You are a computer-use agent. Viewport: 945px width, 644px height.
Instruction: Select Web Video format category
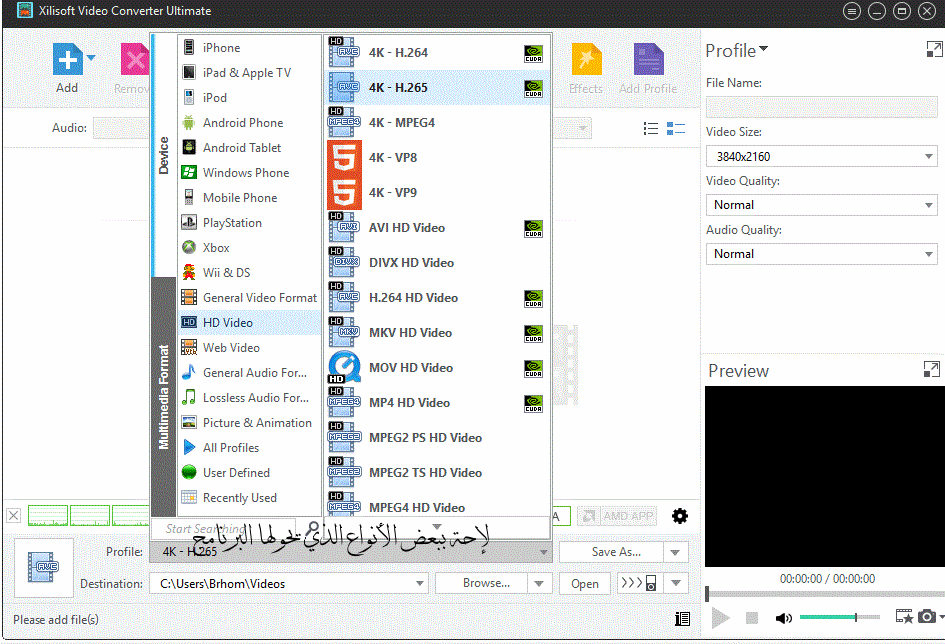[231, 348]
